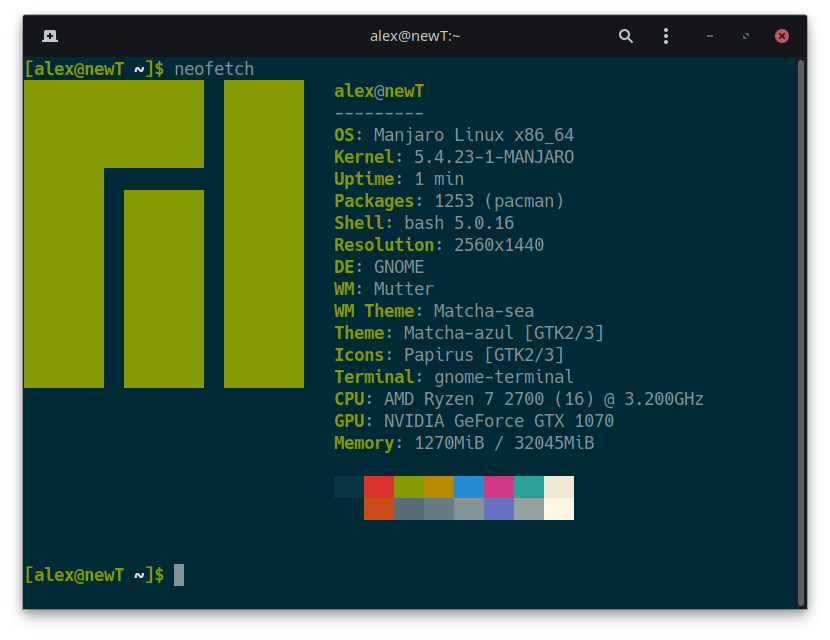
Task: Click the Resolution: 2560x1440 line
Action: (439, 245)
